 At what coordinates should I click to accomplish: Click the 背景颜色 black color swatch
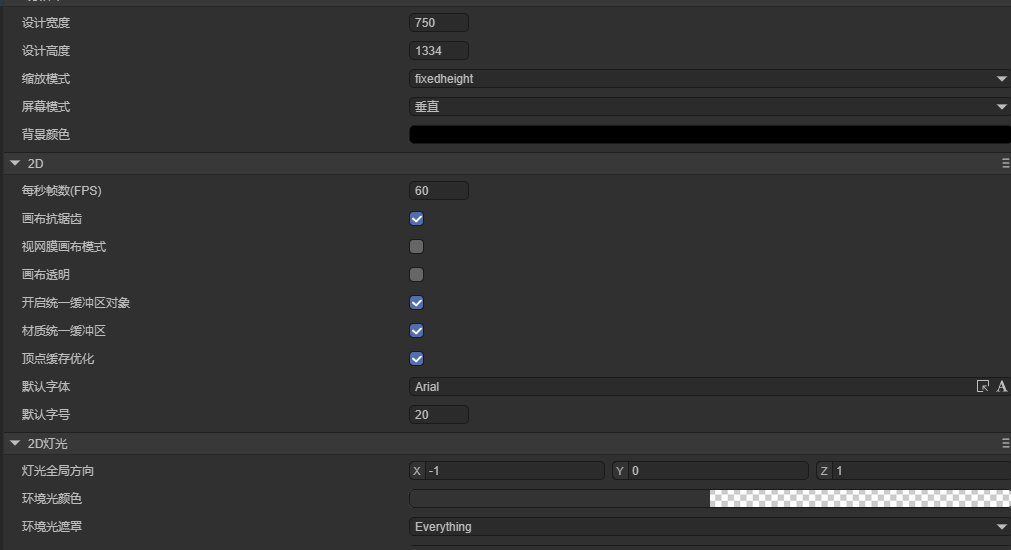710,135
